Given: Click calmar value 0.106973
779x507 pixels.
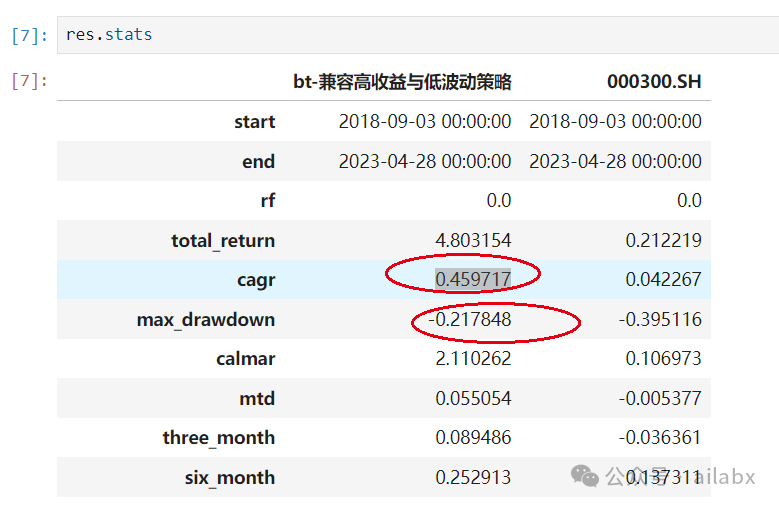Looking at the screenshot, I should click(x=663, y=359).
